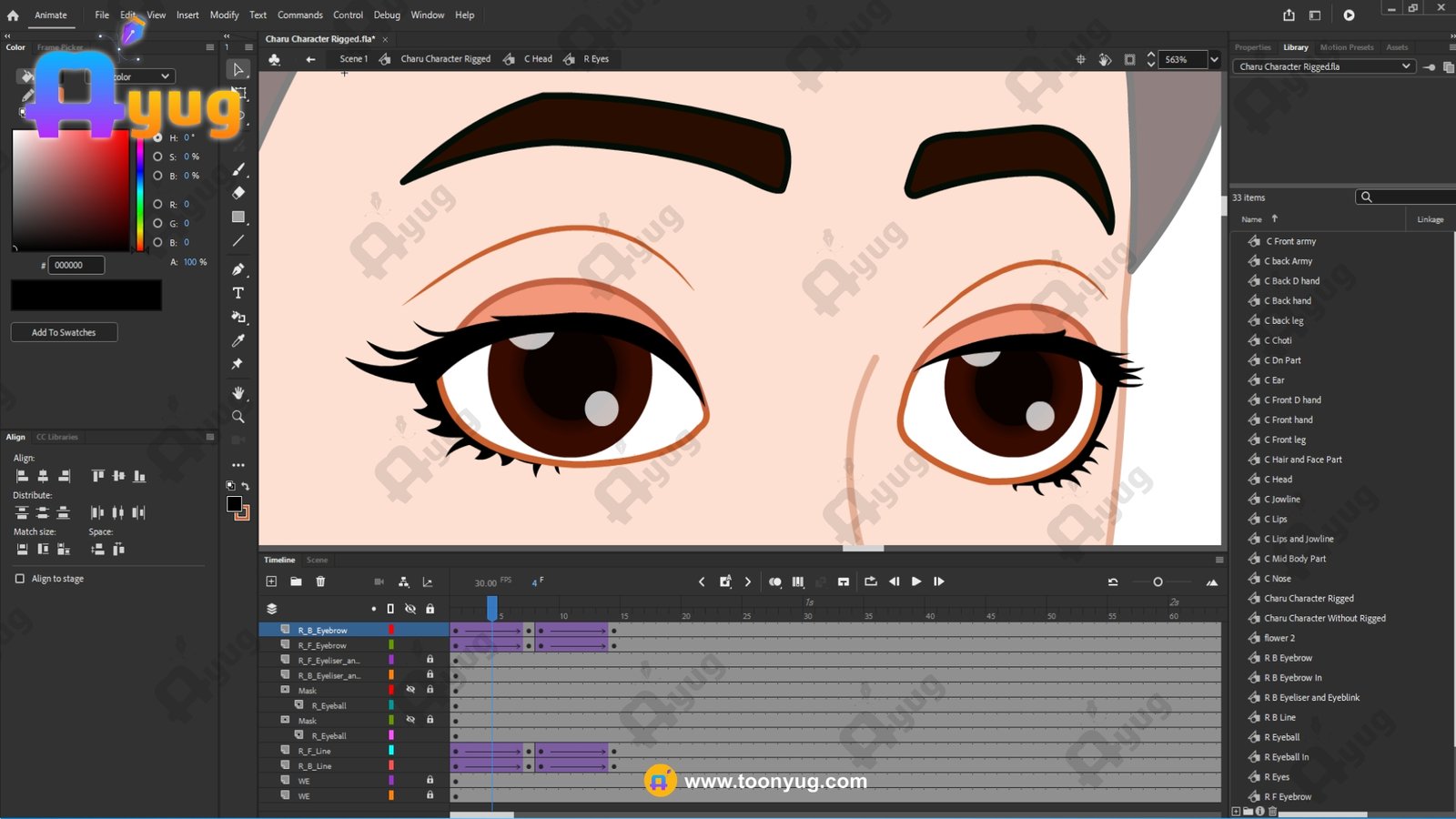The width and height of the screenshot is (1456, 819).
Task: Pick the Eyedropper tool
Action: click(238, 340)
